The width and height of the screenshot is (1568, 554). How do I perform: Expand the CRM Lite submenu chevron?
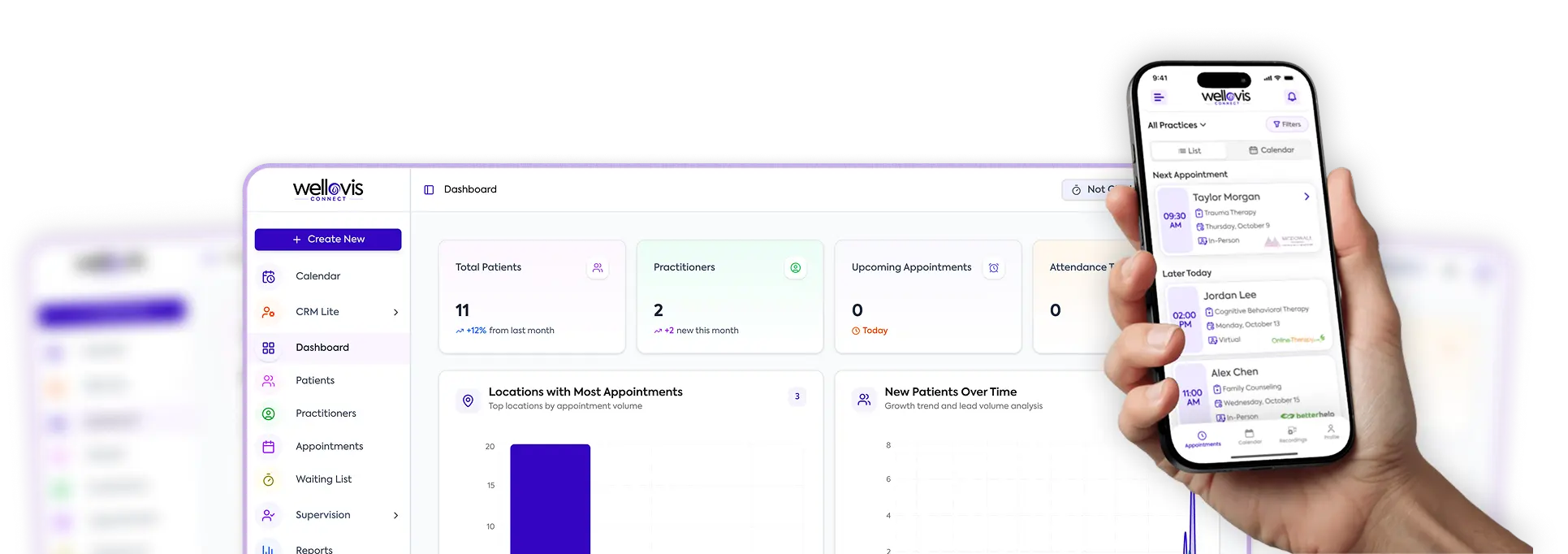395,313
